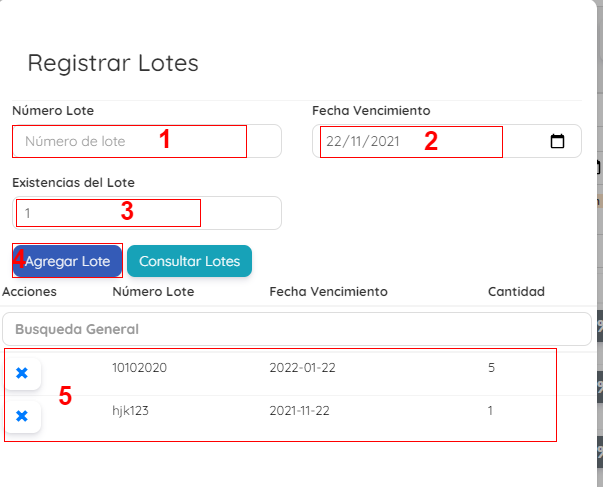
Task: Sort by the Número Lote column header
Action: click(x=153, y=292)
